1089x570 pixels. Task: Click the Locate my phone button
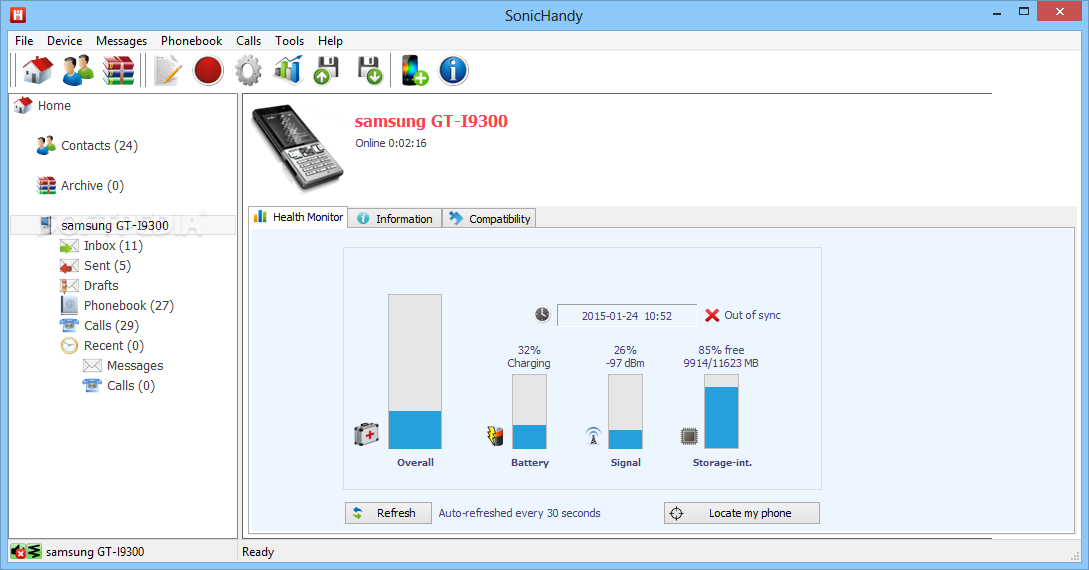[x=742, y=513]
